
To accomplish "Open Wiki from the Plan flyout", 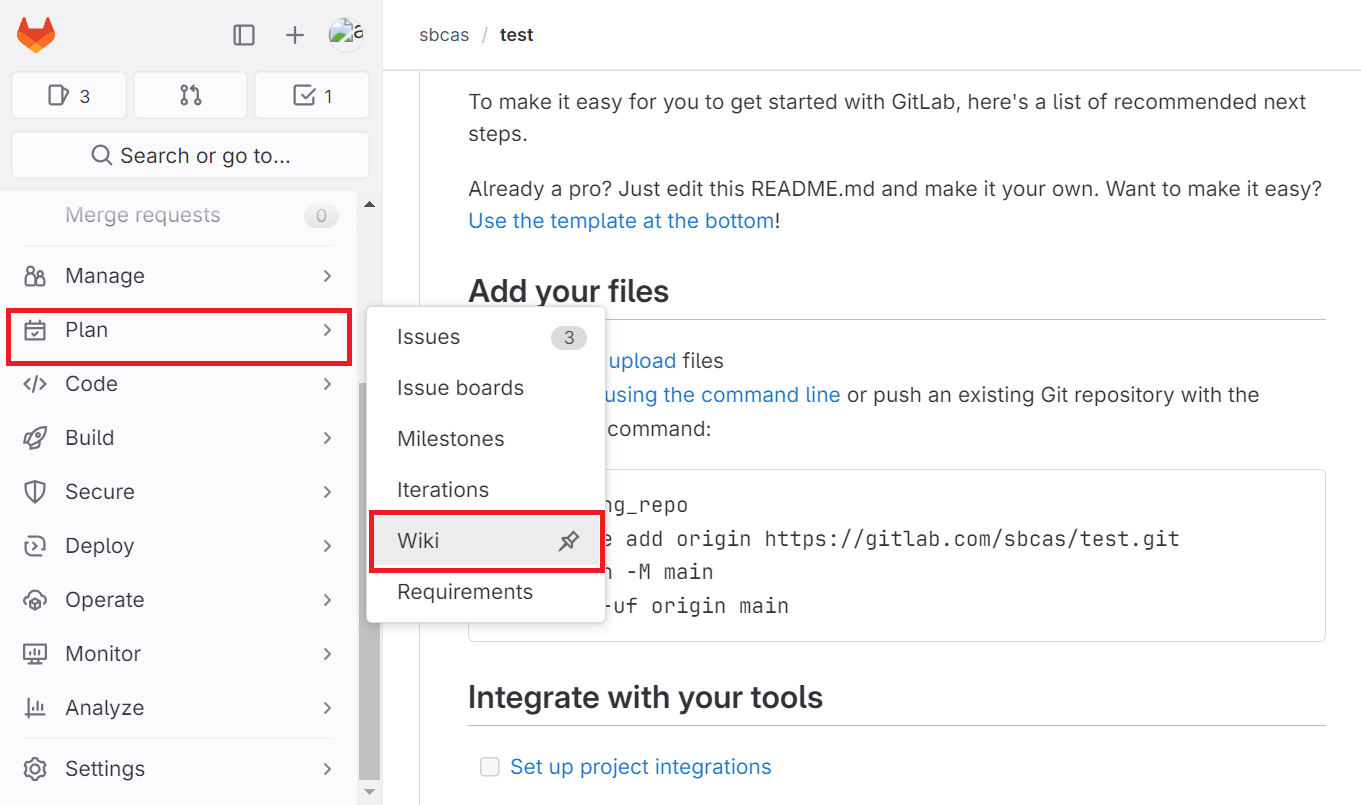I will coord(486,541).
